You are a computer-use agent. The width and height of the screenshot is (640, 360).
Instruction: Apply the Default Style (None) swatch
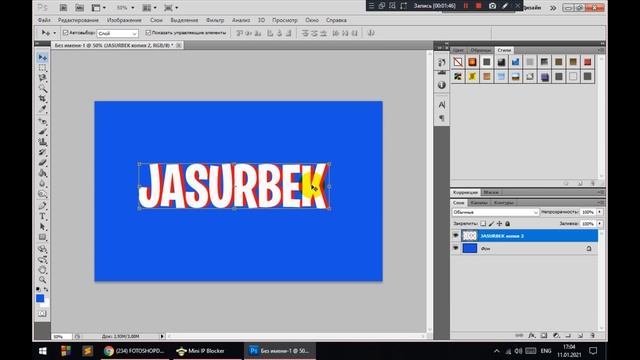point(458,62)
